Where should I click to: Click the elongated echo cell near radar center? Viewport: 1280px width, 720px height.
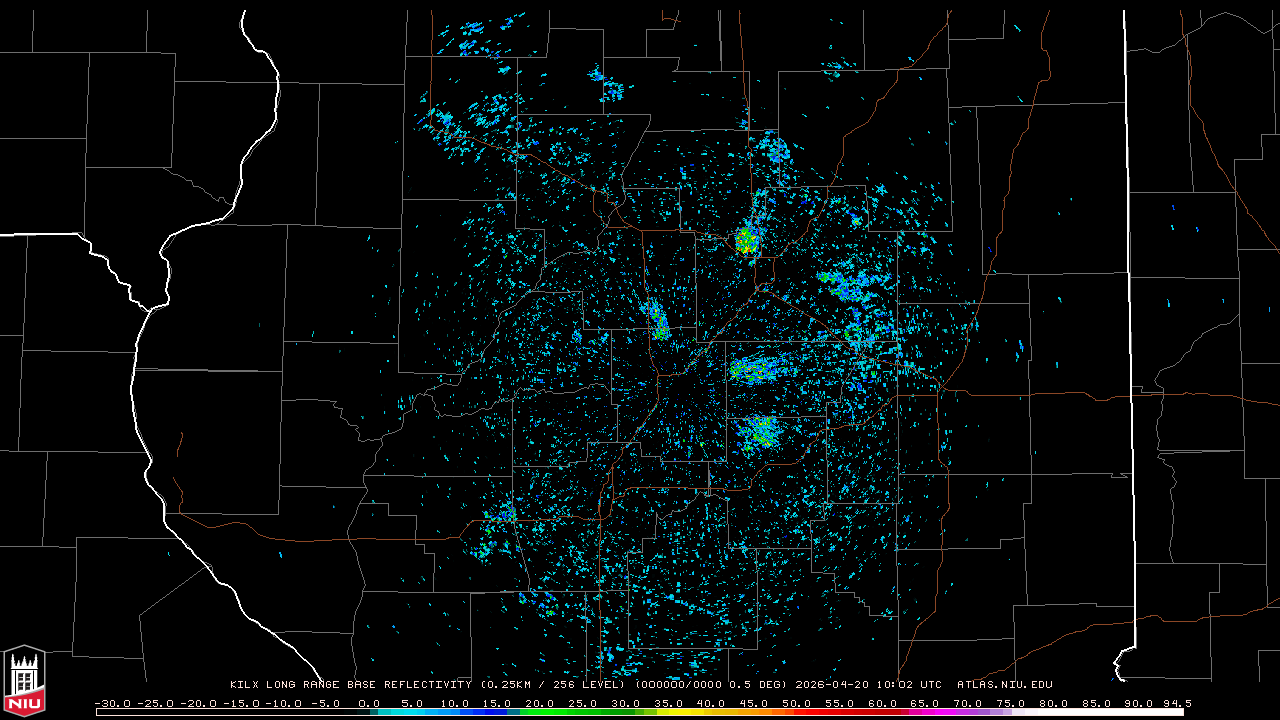[658, 322]
